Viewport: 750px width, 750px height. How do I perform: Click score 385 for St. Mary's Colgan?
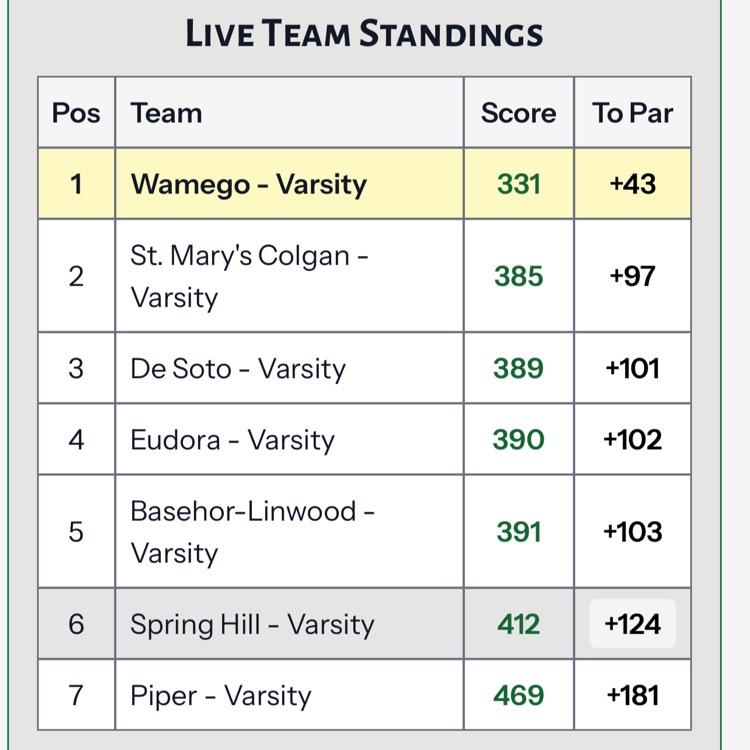(x=518, y=276)
